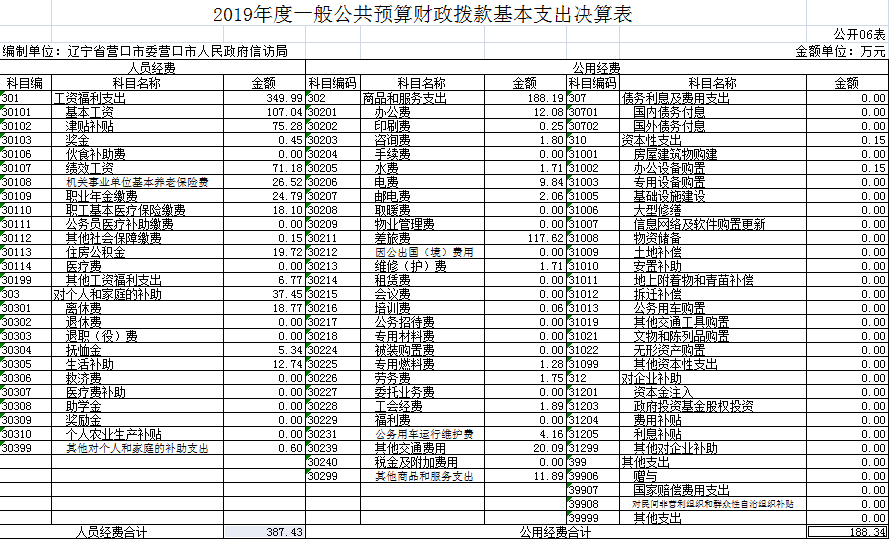Click amount 188.19
The width and height of the screenshot is (889, 539).
pos(526,98)
